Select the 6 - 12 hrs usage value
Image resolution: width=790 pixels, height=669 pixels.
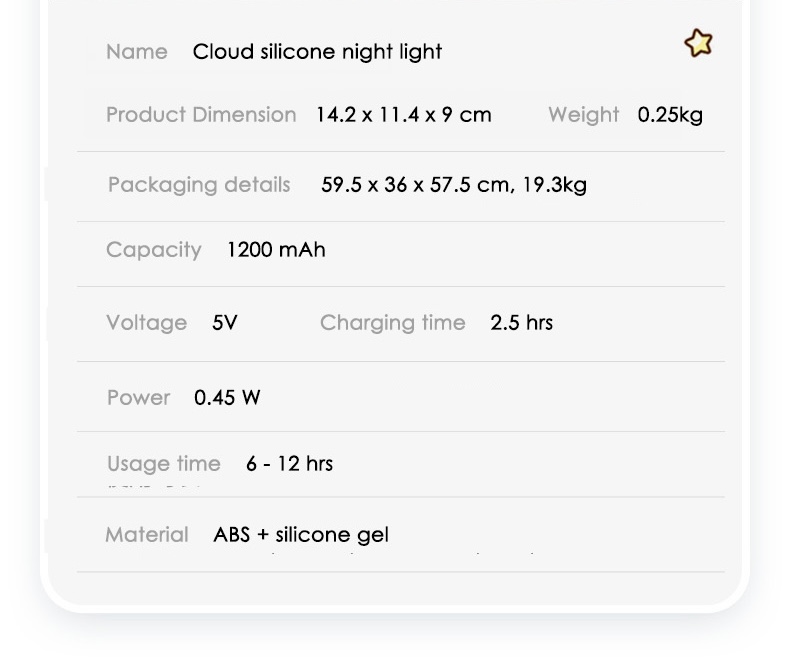click(289, 464)
